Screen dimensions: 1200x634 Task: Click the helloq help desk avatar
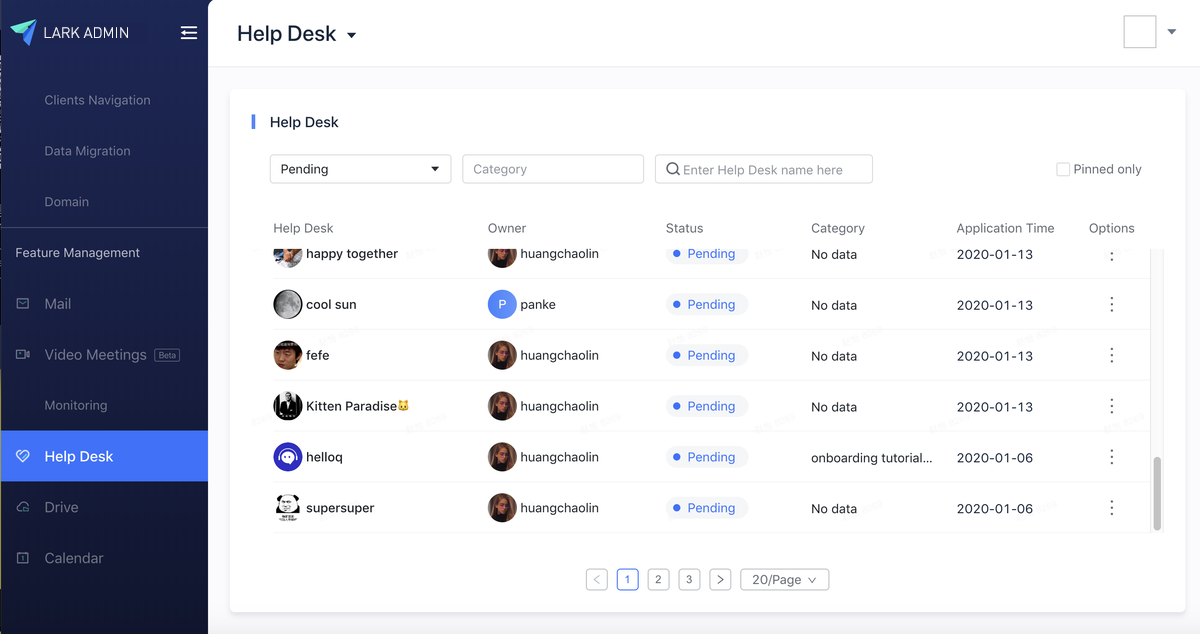(x=288, y=457)
